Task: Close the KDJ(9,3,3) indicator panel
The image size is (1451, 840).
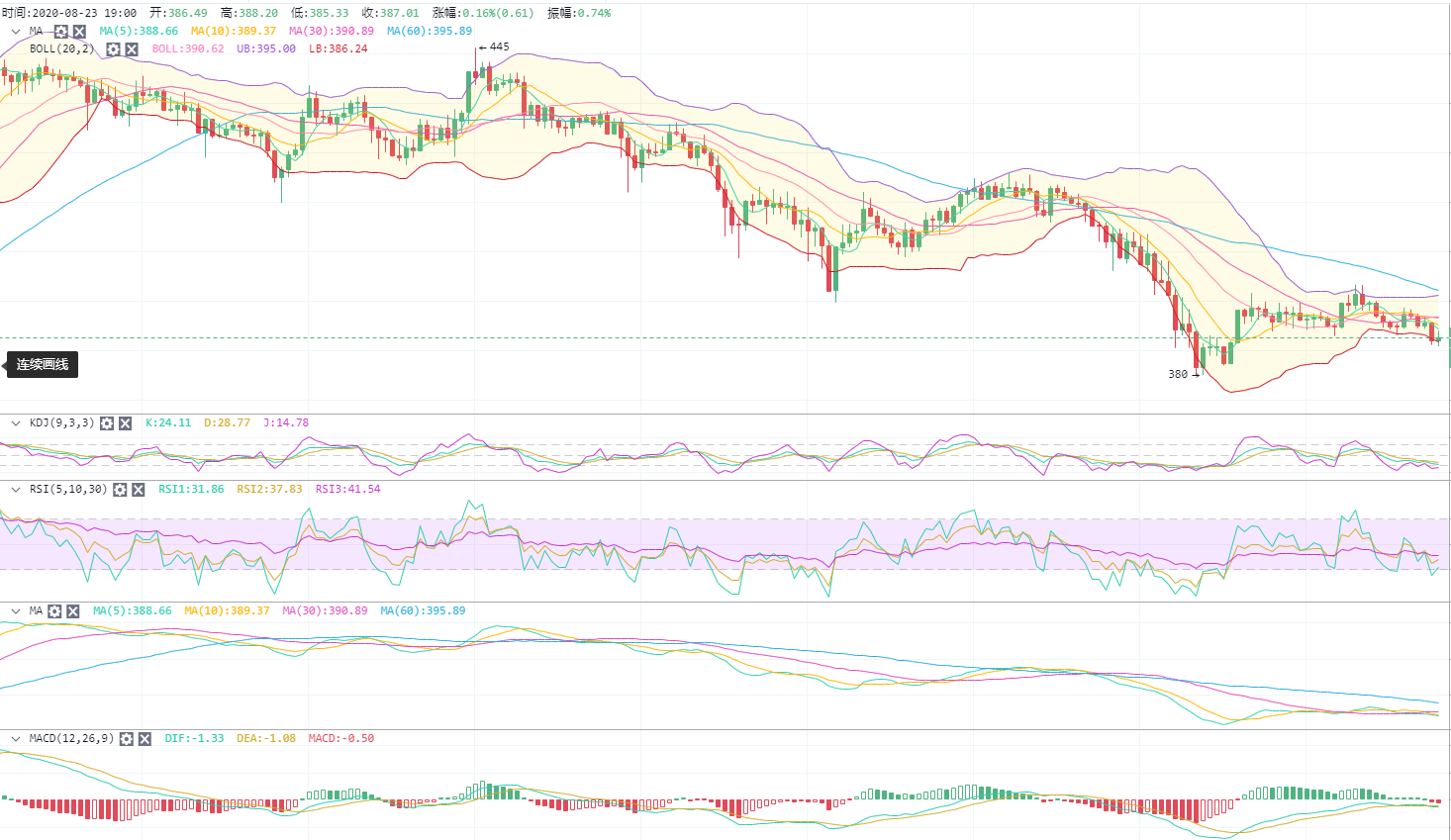Action: [x=125, y=423]
